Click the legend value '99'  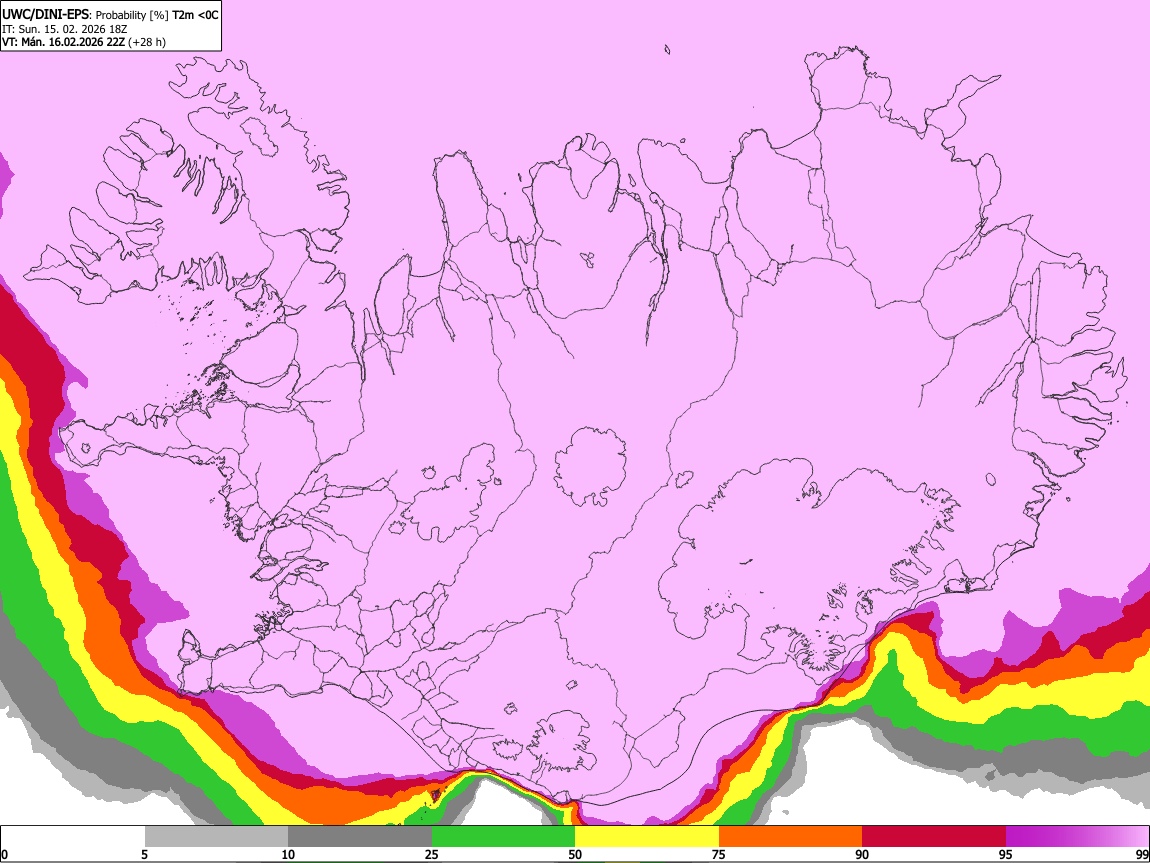pos(1142,854)
